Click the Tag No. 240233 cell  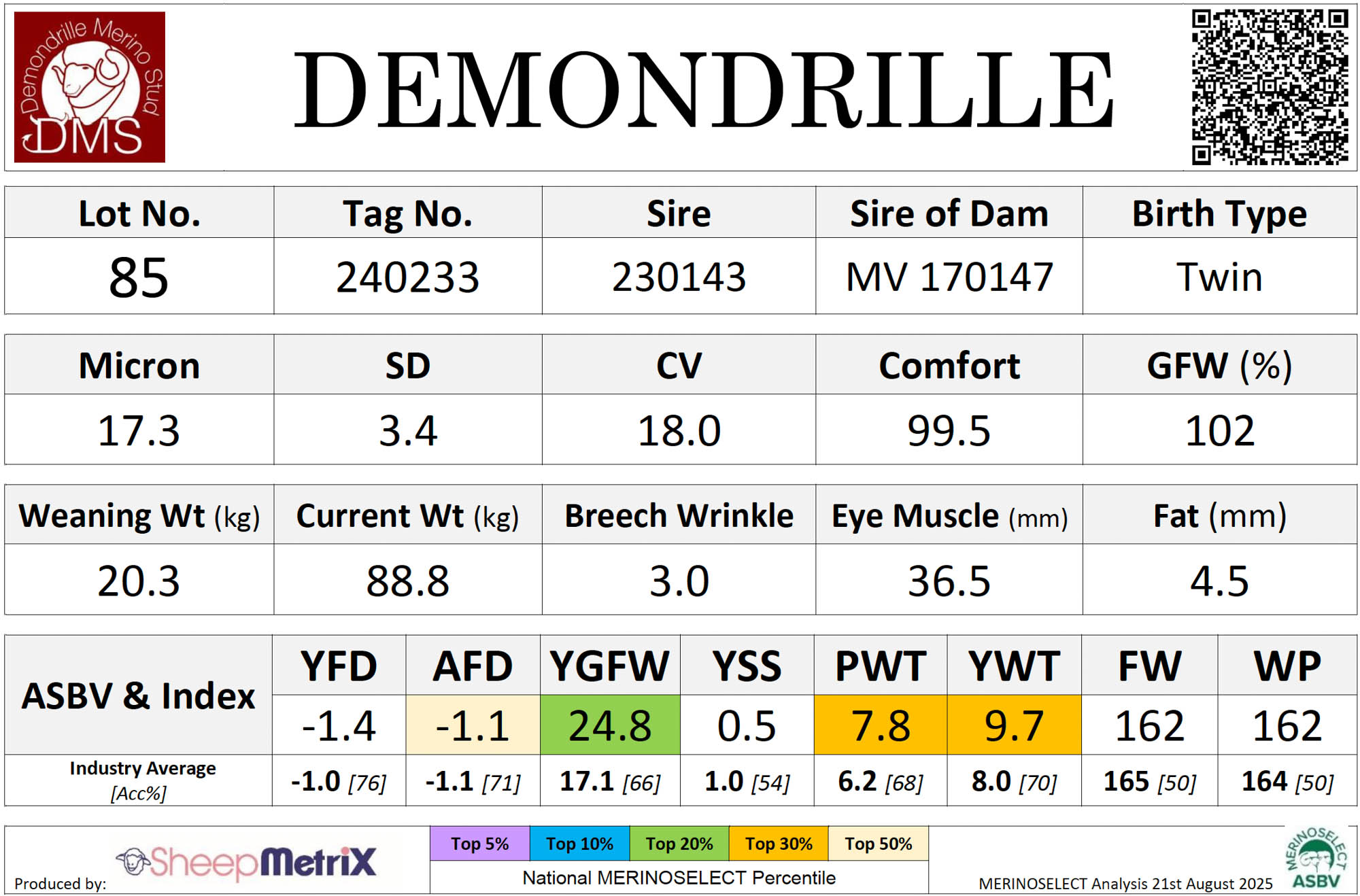[407, 277]
